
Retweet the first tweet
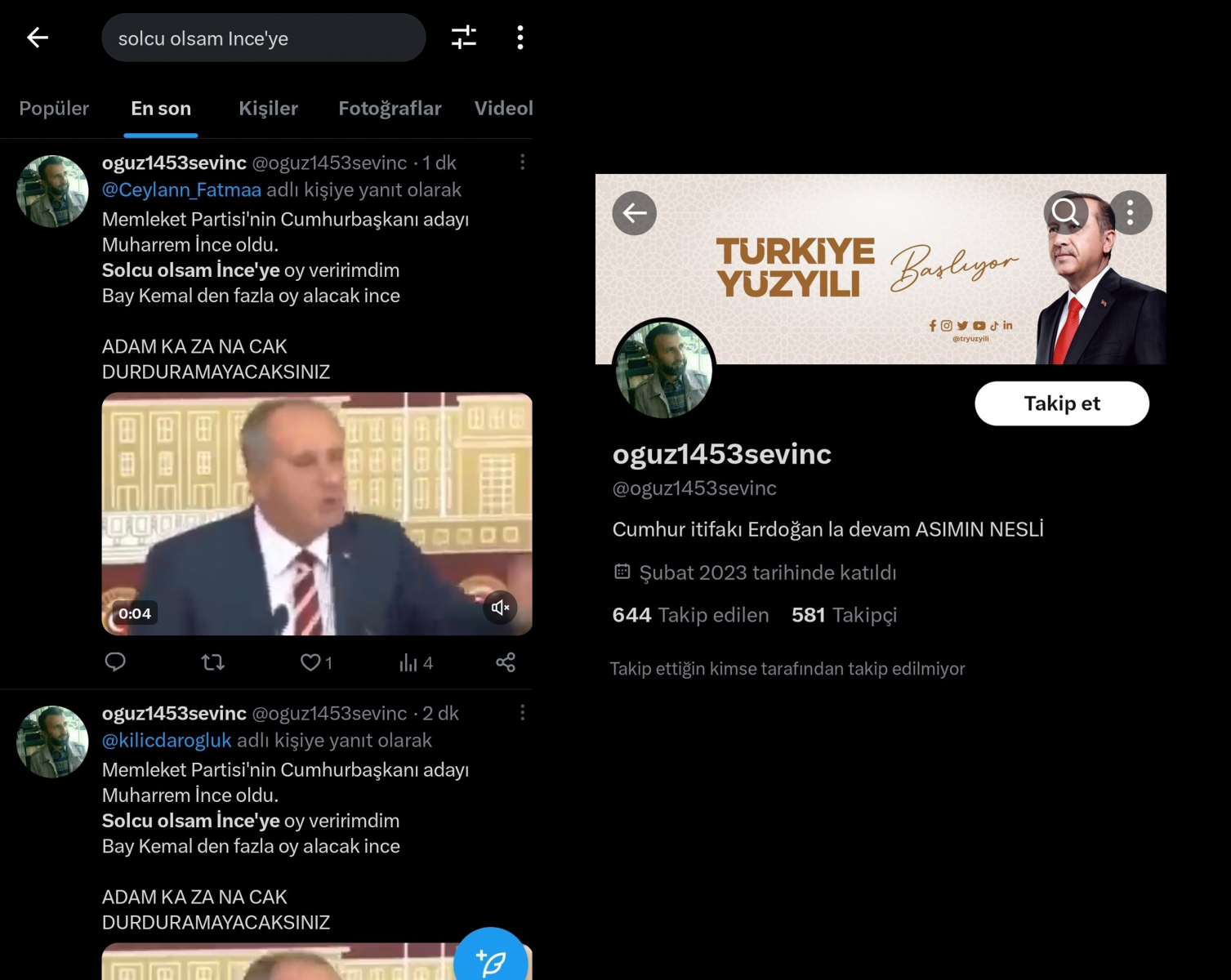[x=213, y=662]
